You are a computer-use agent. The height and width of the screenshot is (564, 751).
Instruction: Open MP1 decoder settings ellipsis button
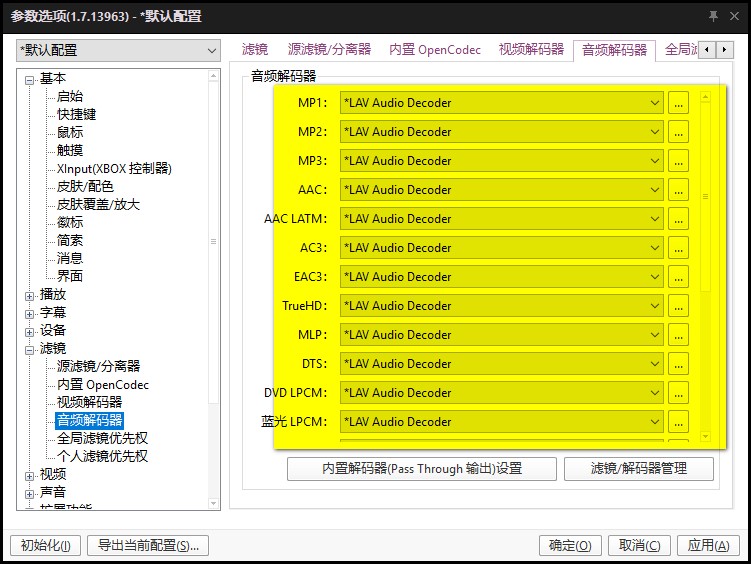click(x=678, y=103)
